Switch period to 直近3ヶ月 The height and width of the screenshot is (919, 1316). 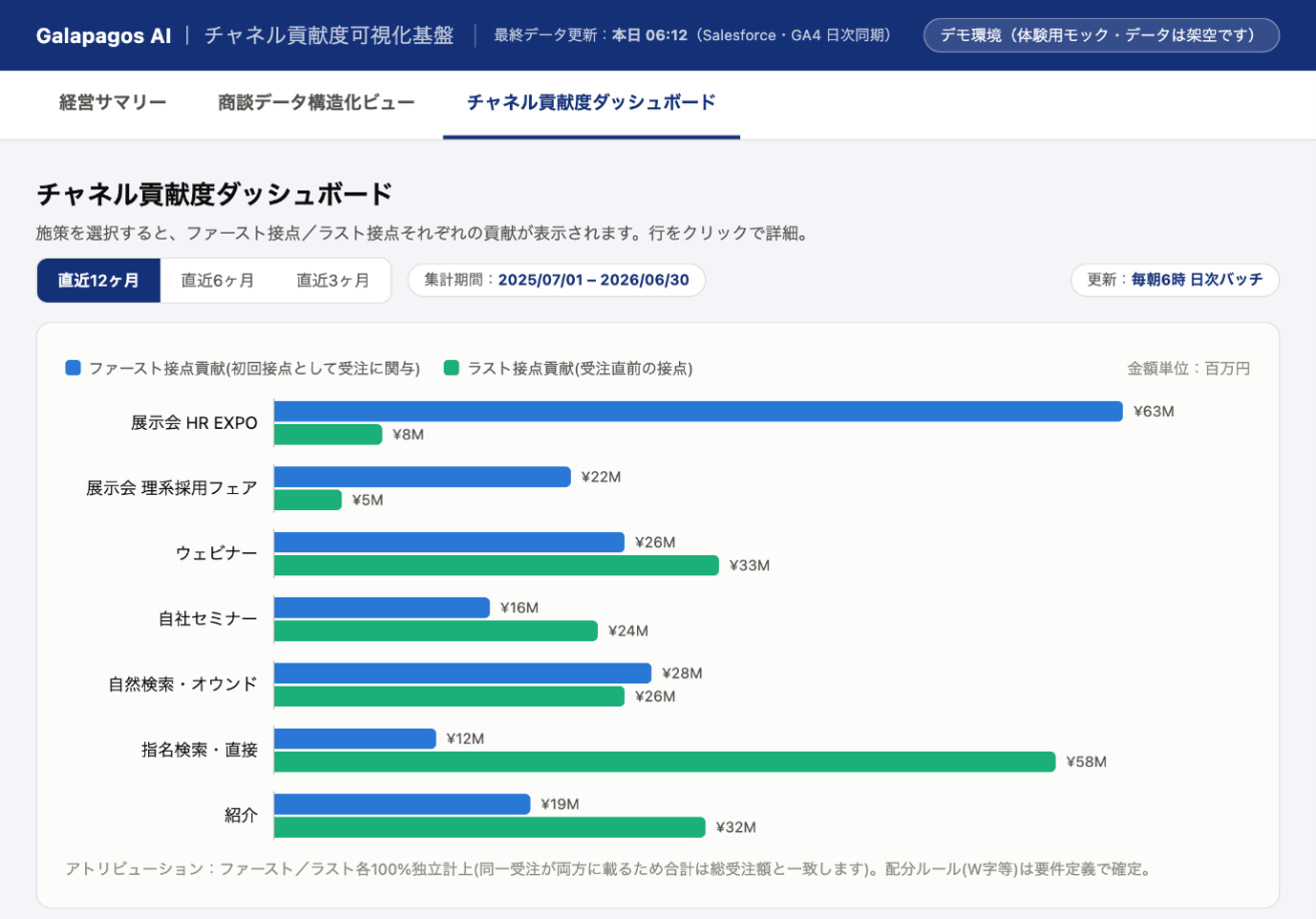(332, 281)
